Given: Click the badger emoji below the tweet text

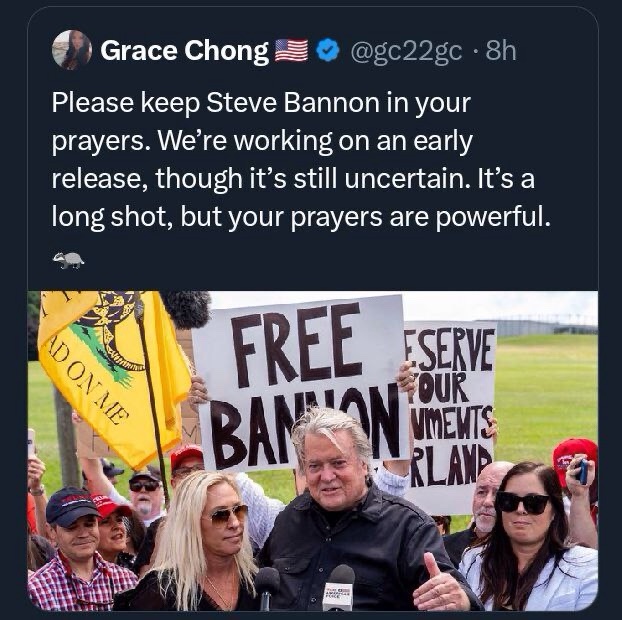Looking at the screenshot, I should tap(68, 260).
